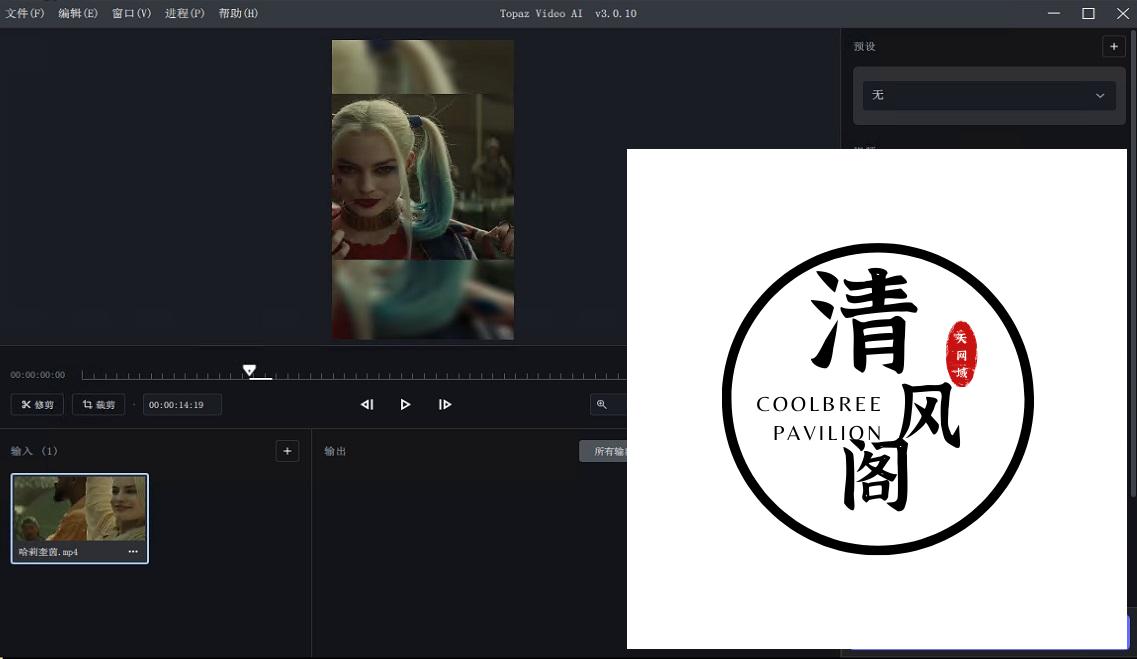Open the 文件(F) menu
Image resolution: width=1137 pixels, height=659 pixels.
pyautogui.click(x=25, y=13)
